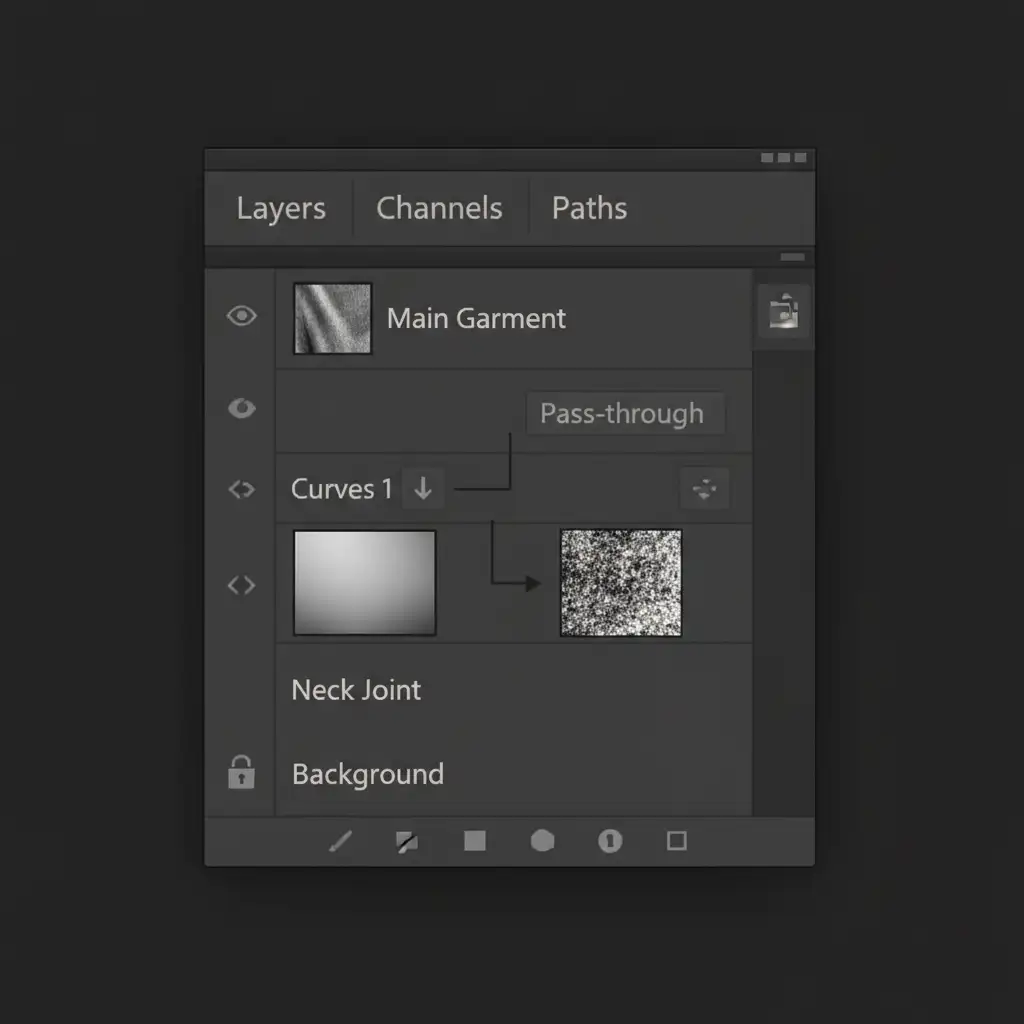Switch to the Channels tab
1024x1024 pixels.
tap(439, 208)
